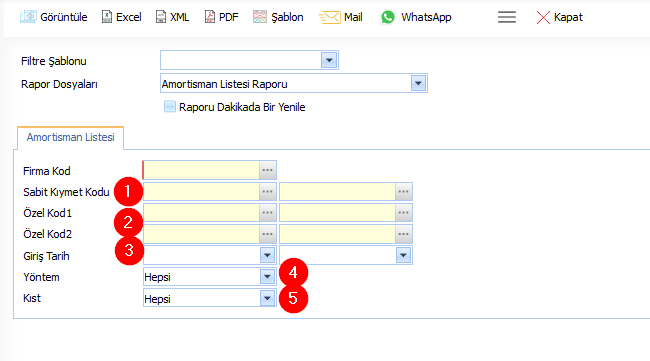Image resolution: width=650 pixels, height=361 pixels.
Task: Open the hamburger menu icon
Action: [x=507, y=17]
